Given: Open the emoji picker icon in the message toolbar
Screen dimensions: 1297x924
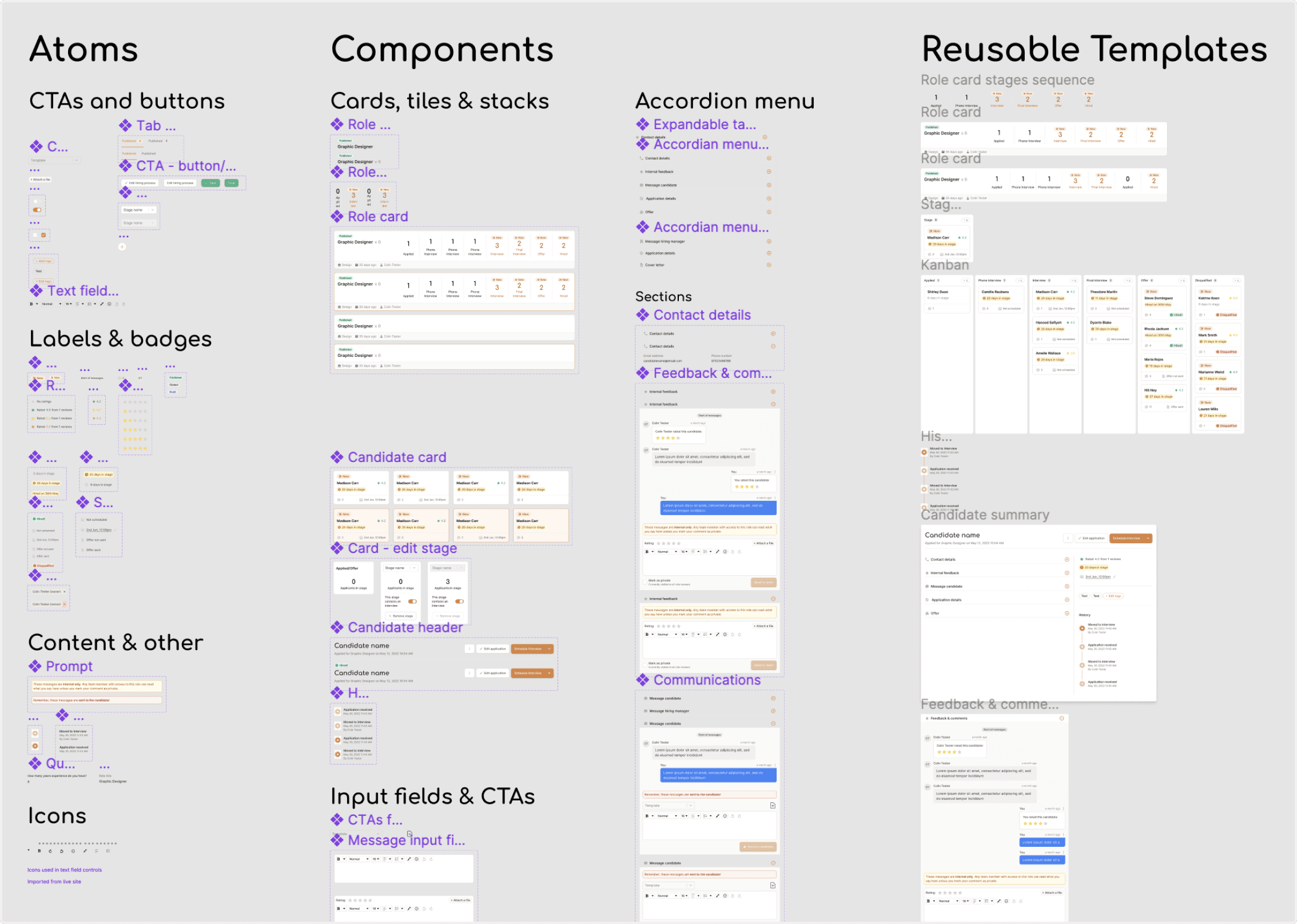Looking at the screenshot, I should point(416,859).
